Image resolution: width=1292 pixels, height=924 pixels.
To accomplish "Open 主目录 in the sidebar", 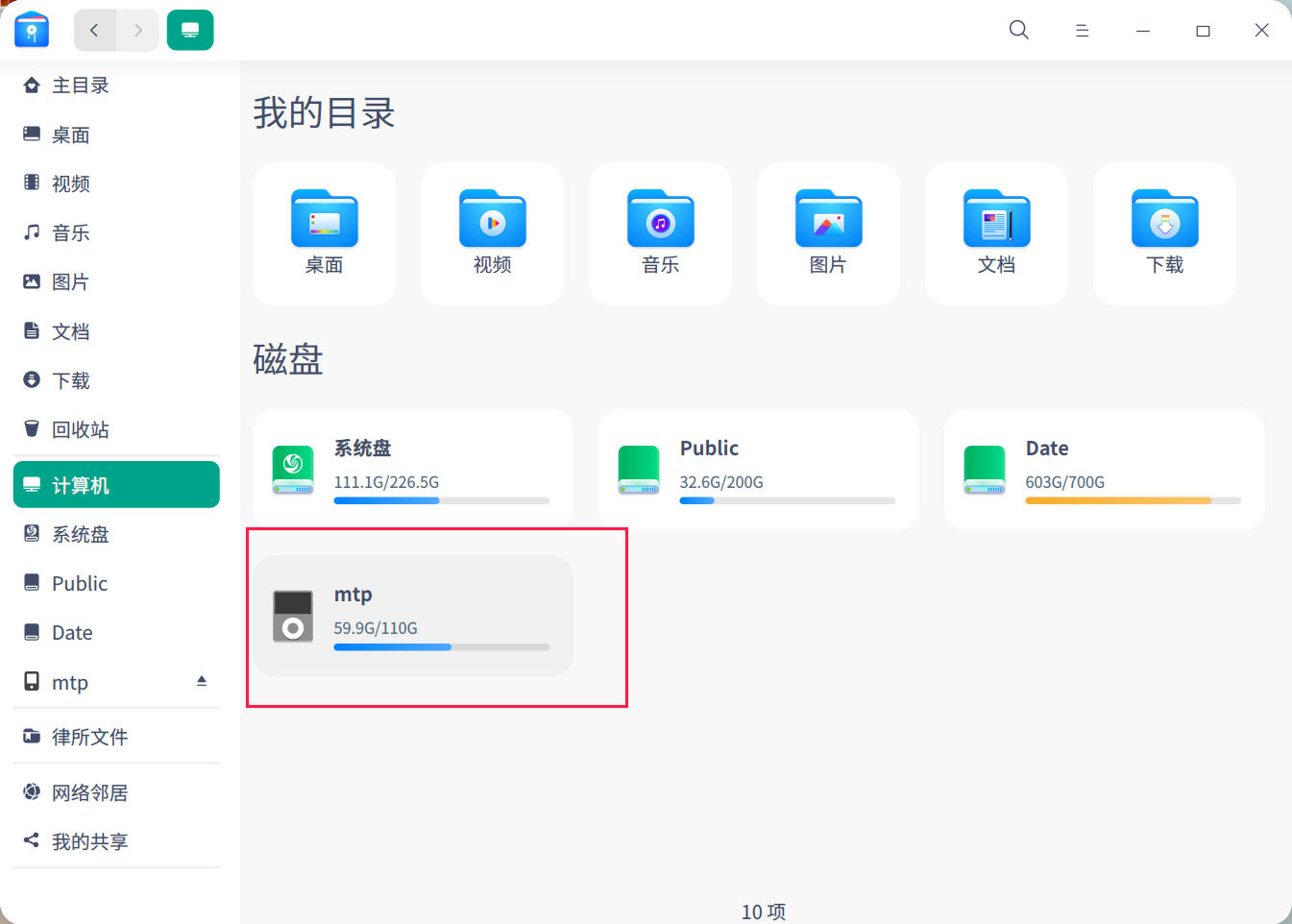I will 116,85.
